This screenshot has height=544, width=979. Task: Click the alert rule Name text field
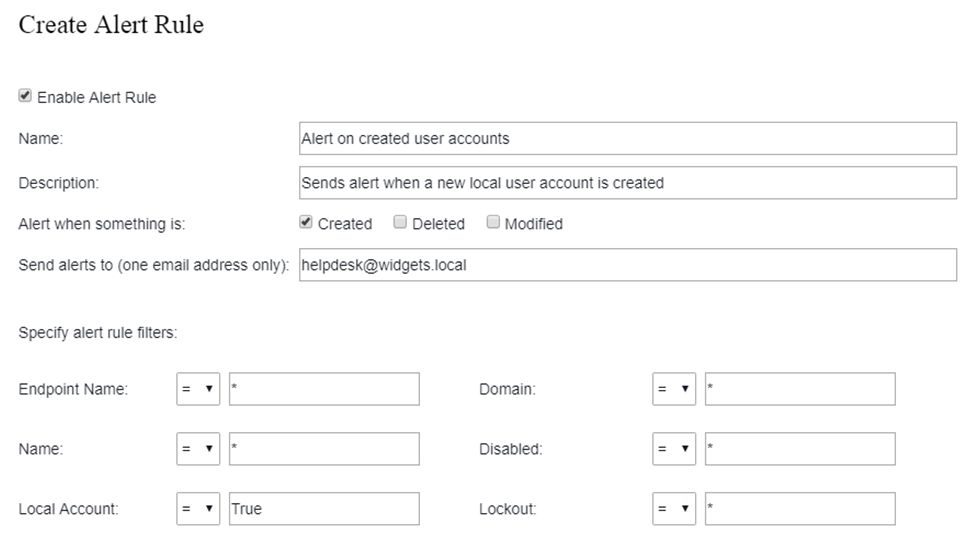tap(627, 139)
